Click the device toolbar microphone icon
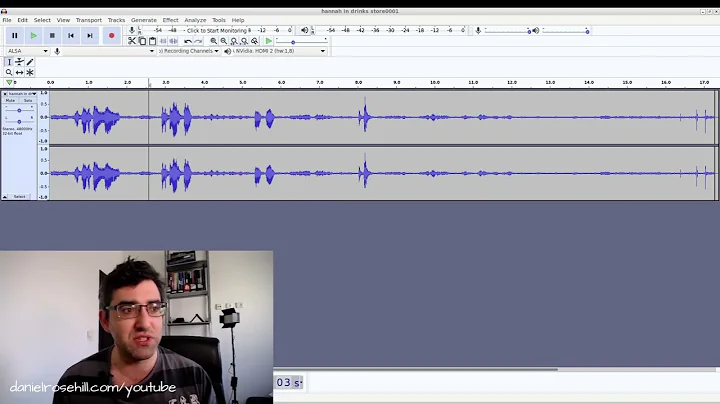The height and width of the screenshot is (404, 720). point(57,51)
